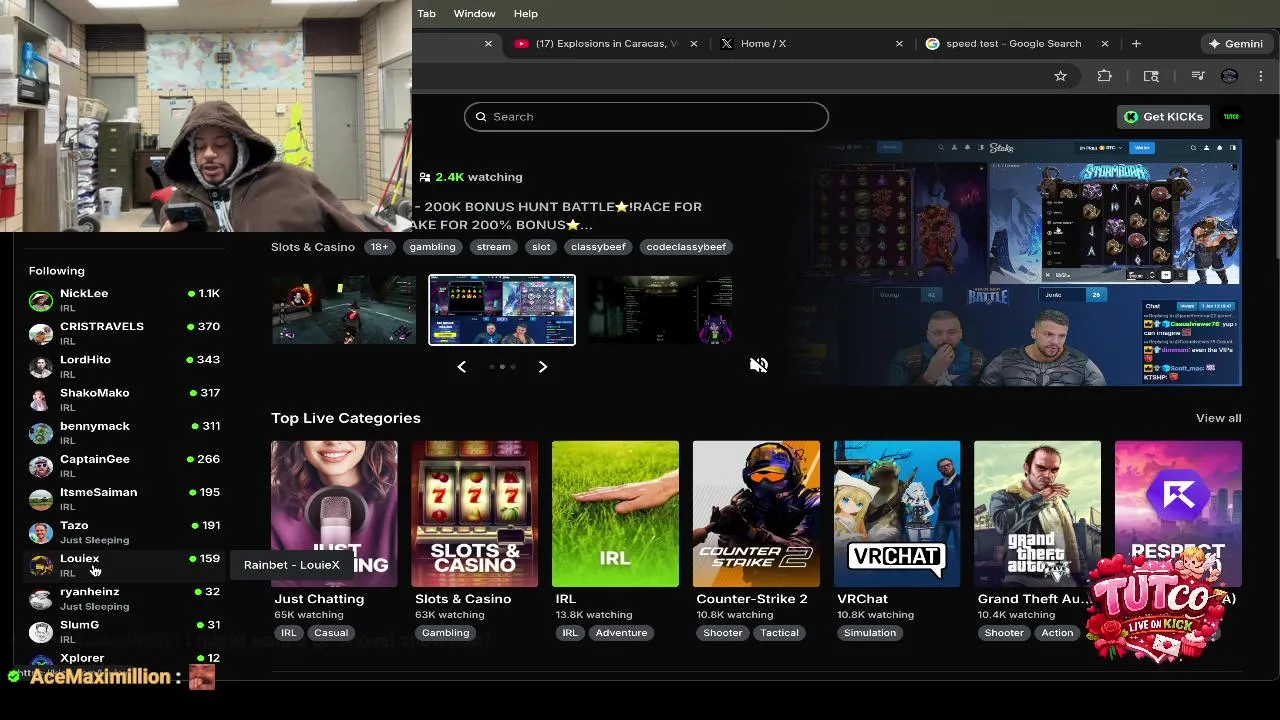Open the Slots & Casino category card image
Image resolution: width=1280 pixels, height=720 pixels.
point(475,513)
